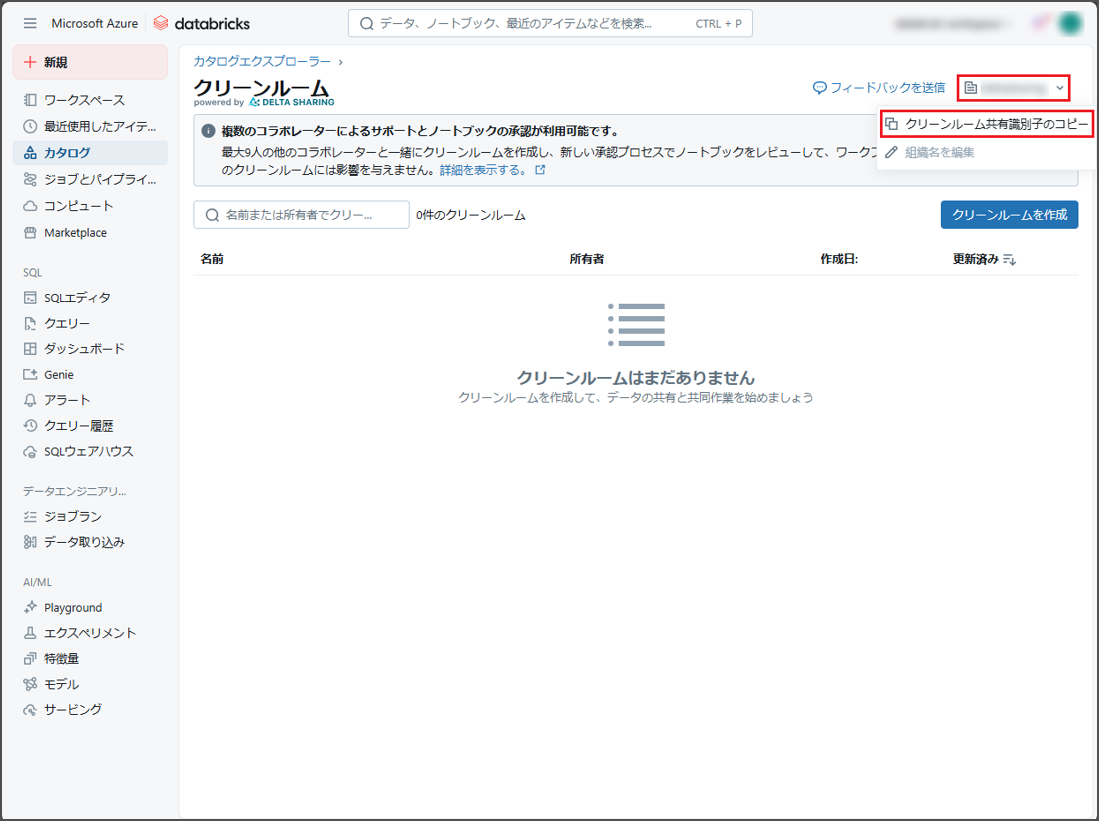This screenshot has height=821, width=1099.
Task: Click the カタログエクスプローラー breadcrumb link
Action: pos(262,62)
